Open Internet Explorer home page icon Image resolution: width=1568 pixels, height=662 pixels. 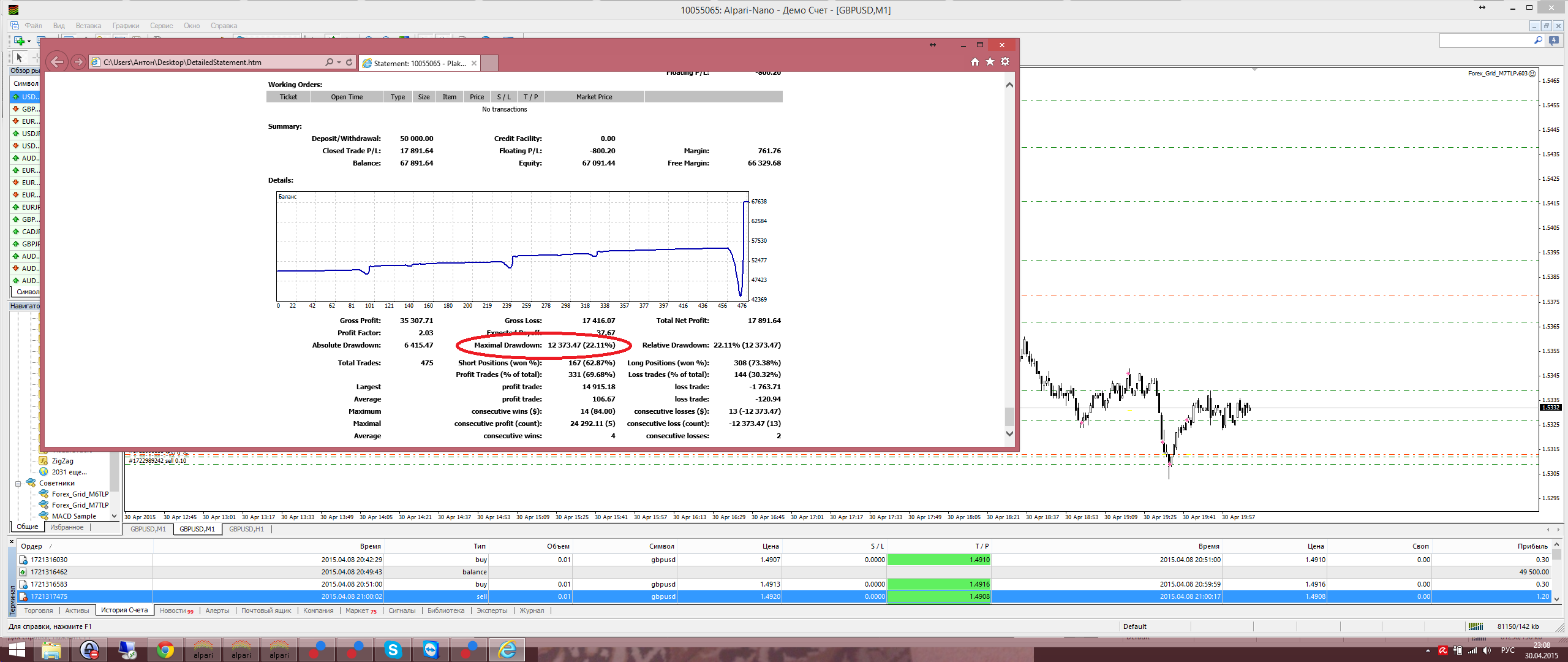(x=974, y=61)
